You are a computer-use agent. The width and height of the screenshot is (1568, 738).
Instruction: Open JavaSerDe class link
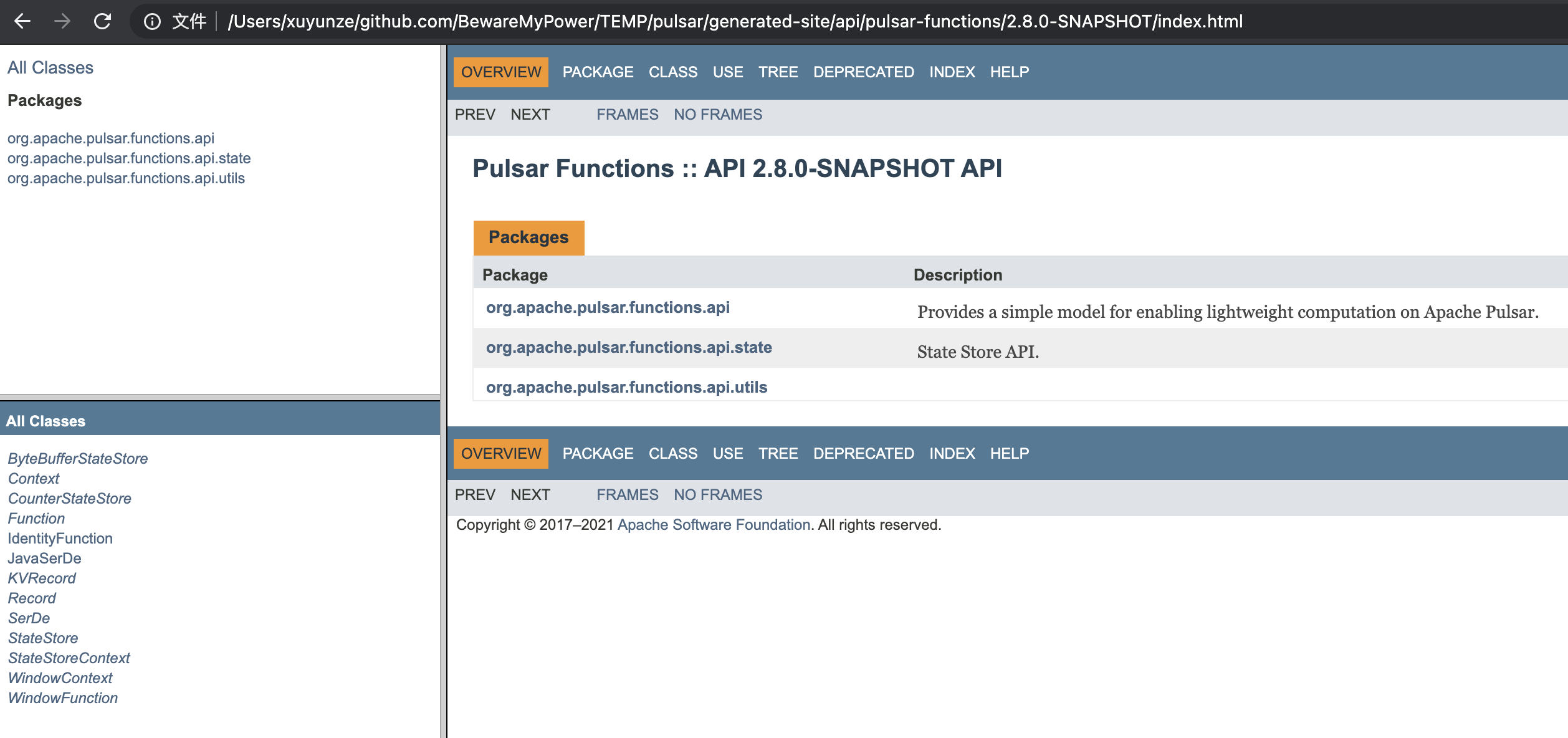[x=44, y=558]
